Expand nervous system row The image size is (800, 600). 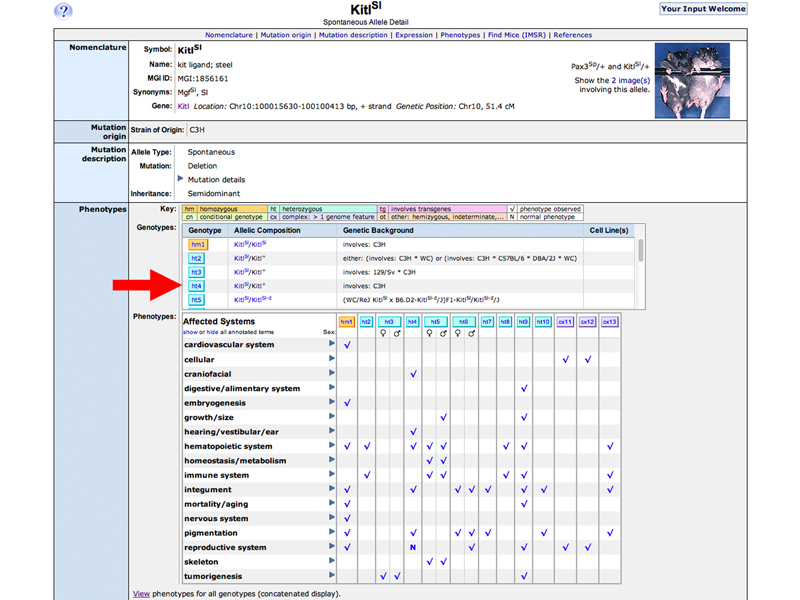tap(332, 517)
